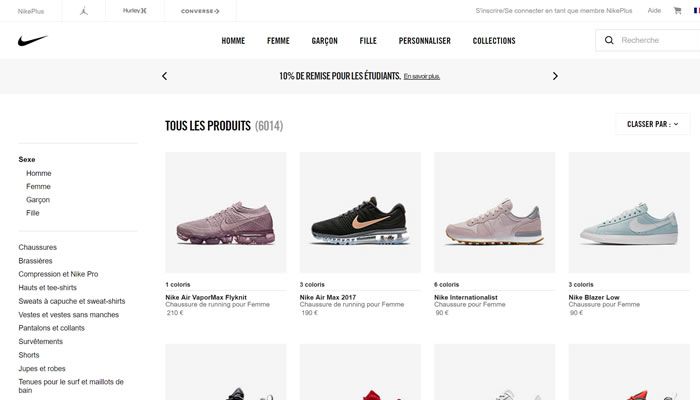Click the search magnifier icon

(x=609, y=40)
